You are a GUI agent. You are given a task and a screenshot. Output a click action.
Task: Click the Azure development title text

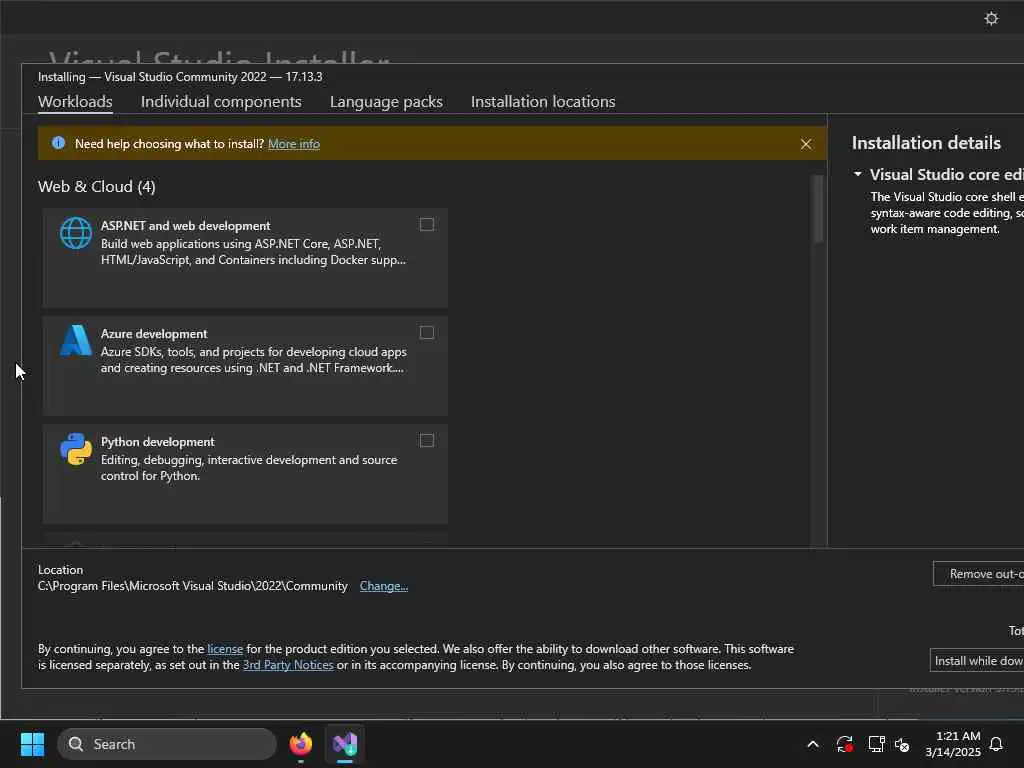153,334
